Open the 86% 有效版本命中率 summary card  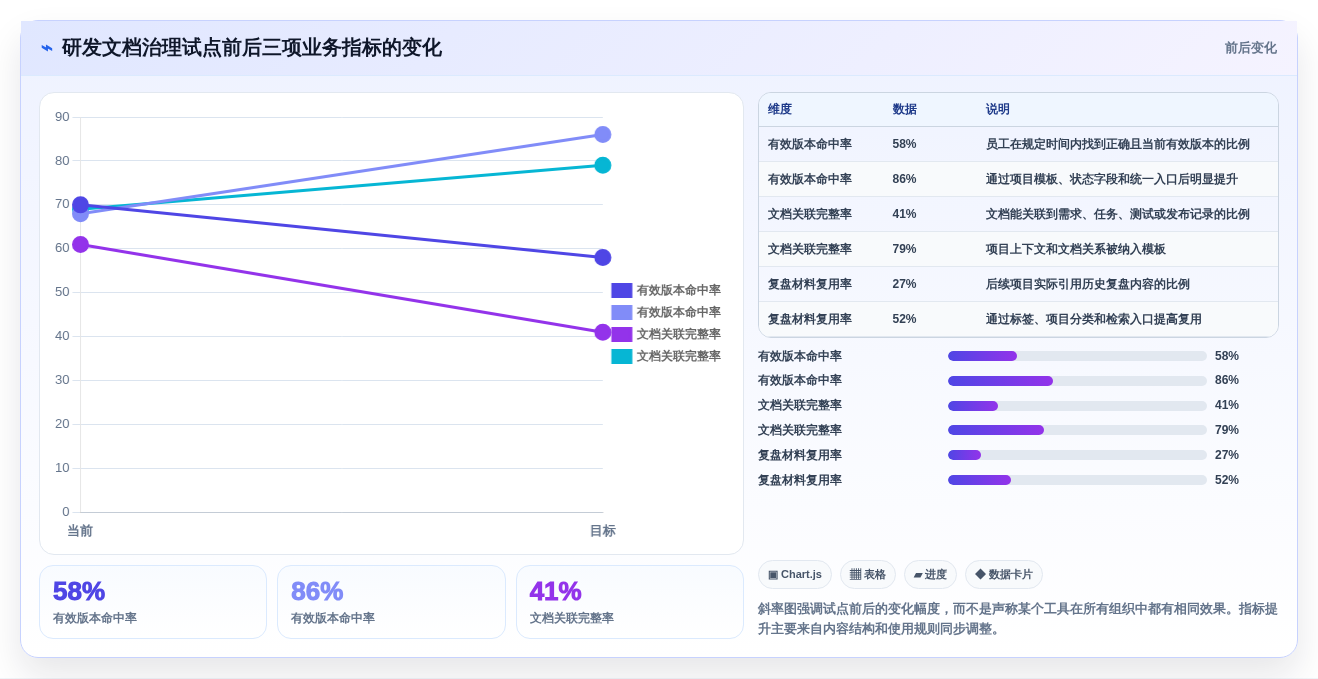(x=391, y=602)
